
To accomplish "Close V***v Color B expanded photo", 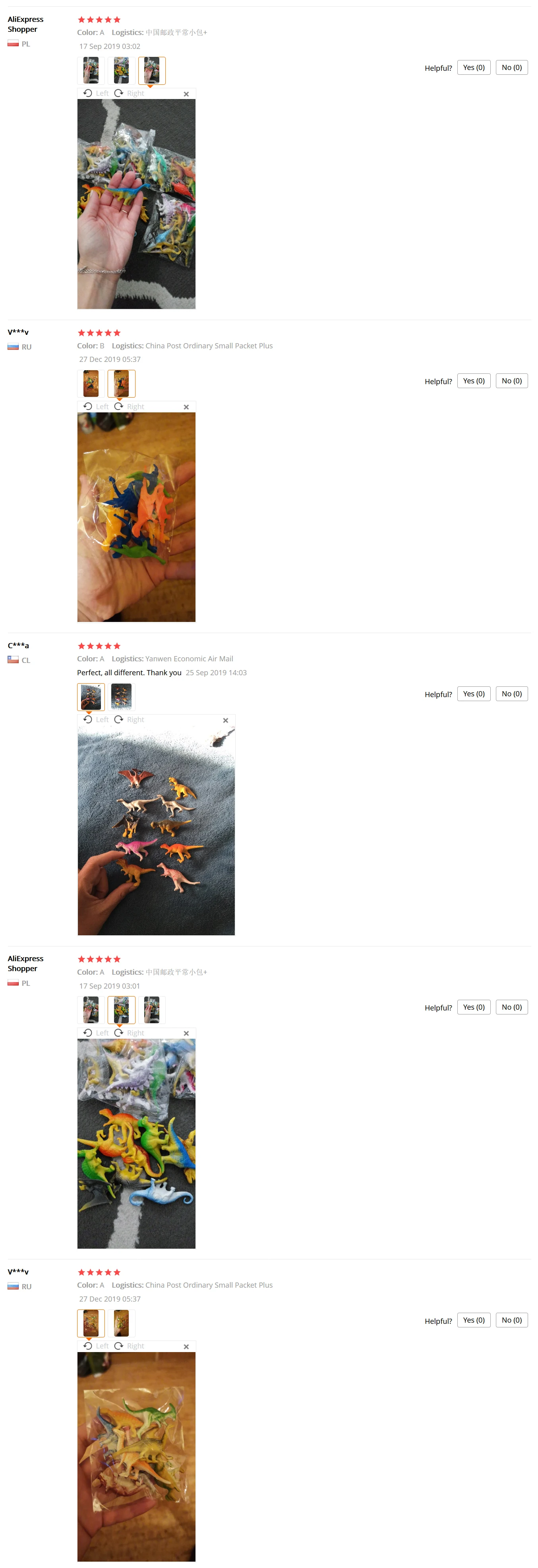I will pyautogui.click(x=186, y=407).
